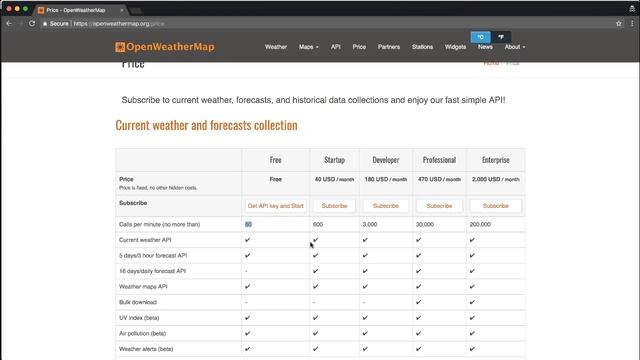Click the Weather maps API row label
The width and height of the screenshot is (640, 360).
pos(143,287)
